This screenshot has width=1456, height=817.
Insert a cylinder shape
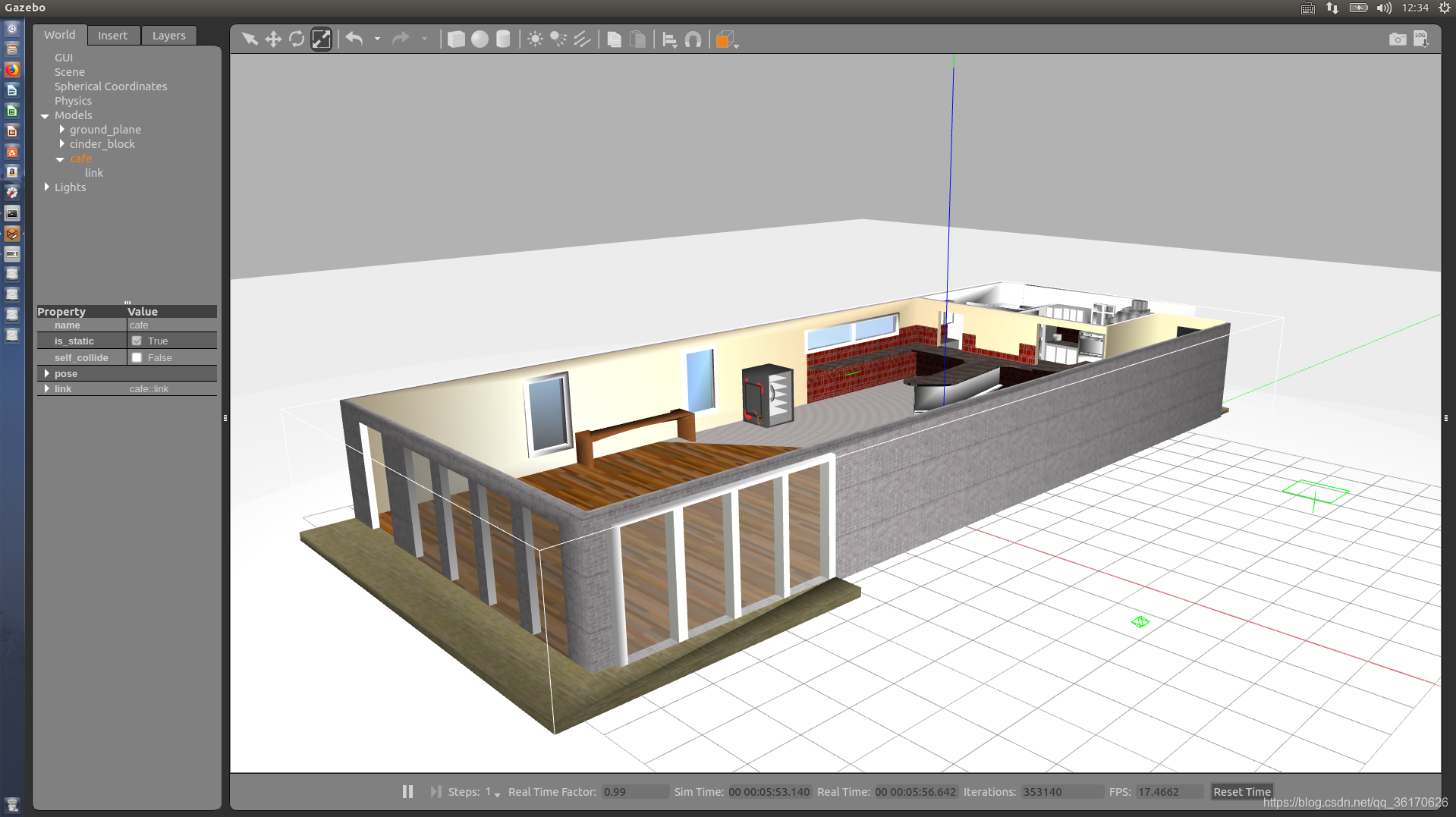tap(503, 39)
